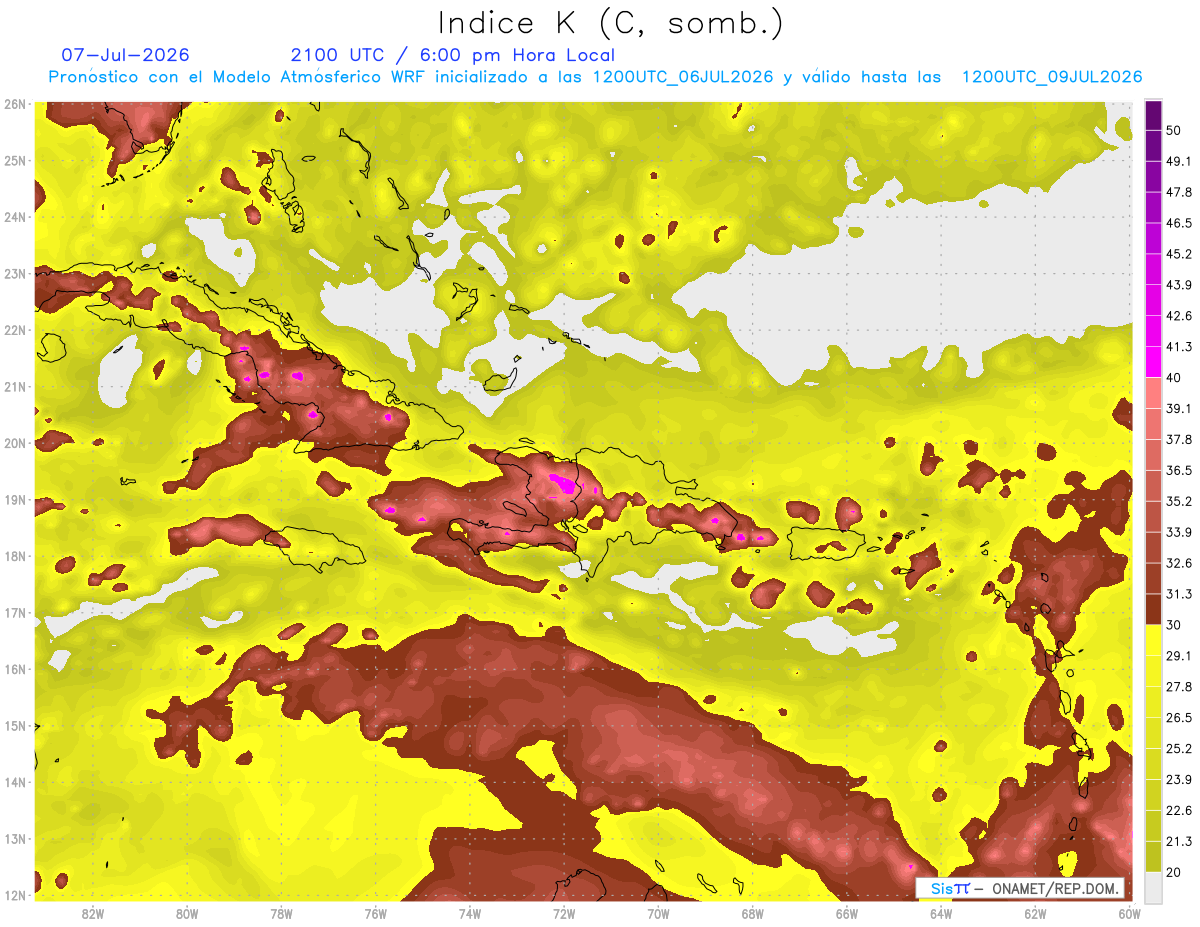Viewport: 1200px width, 927px height.
Task: Click the color bar label "41.3"
Action: 1179,347
